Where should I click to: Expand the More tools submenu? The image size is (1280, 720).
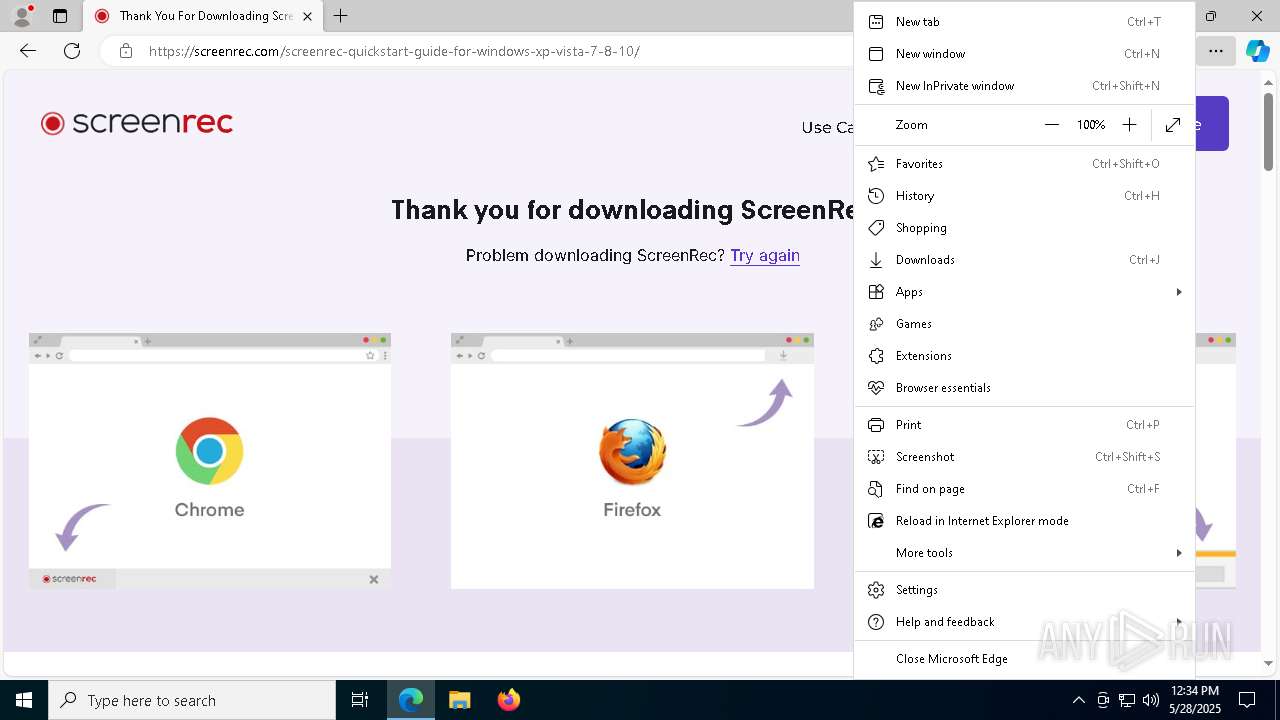coord(1024,553)
